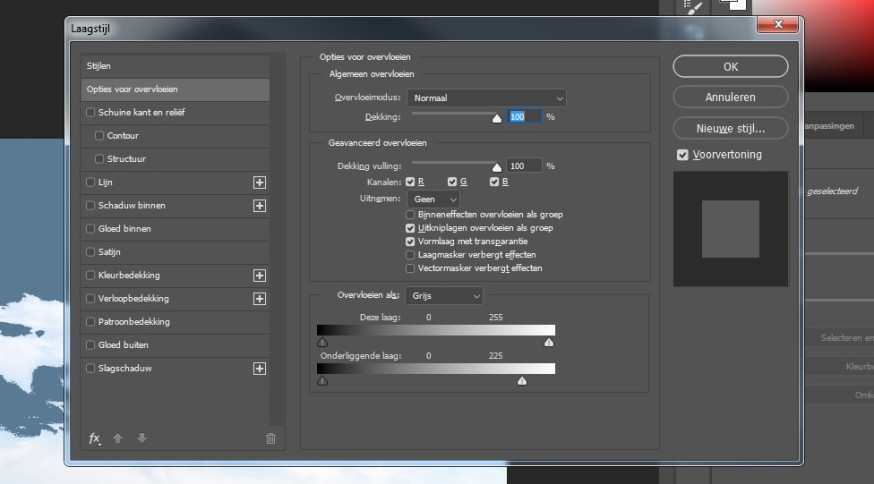874x484 pixels.
Task: Move effect down arrow icon
Action: [x=142, y=438]
